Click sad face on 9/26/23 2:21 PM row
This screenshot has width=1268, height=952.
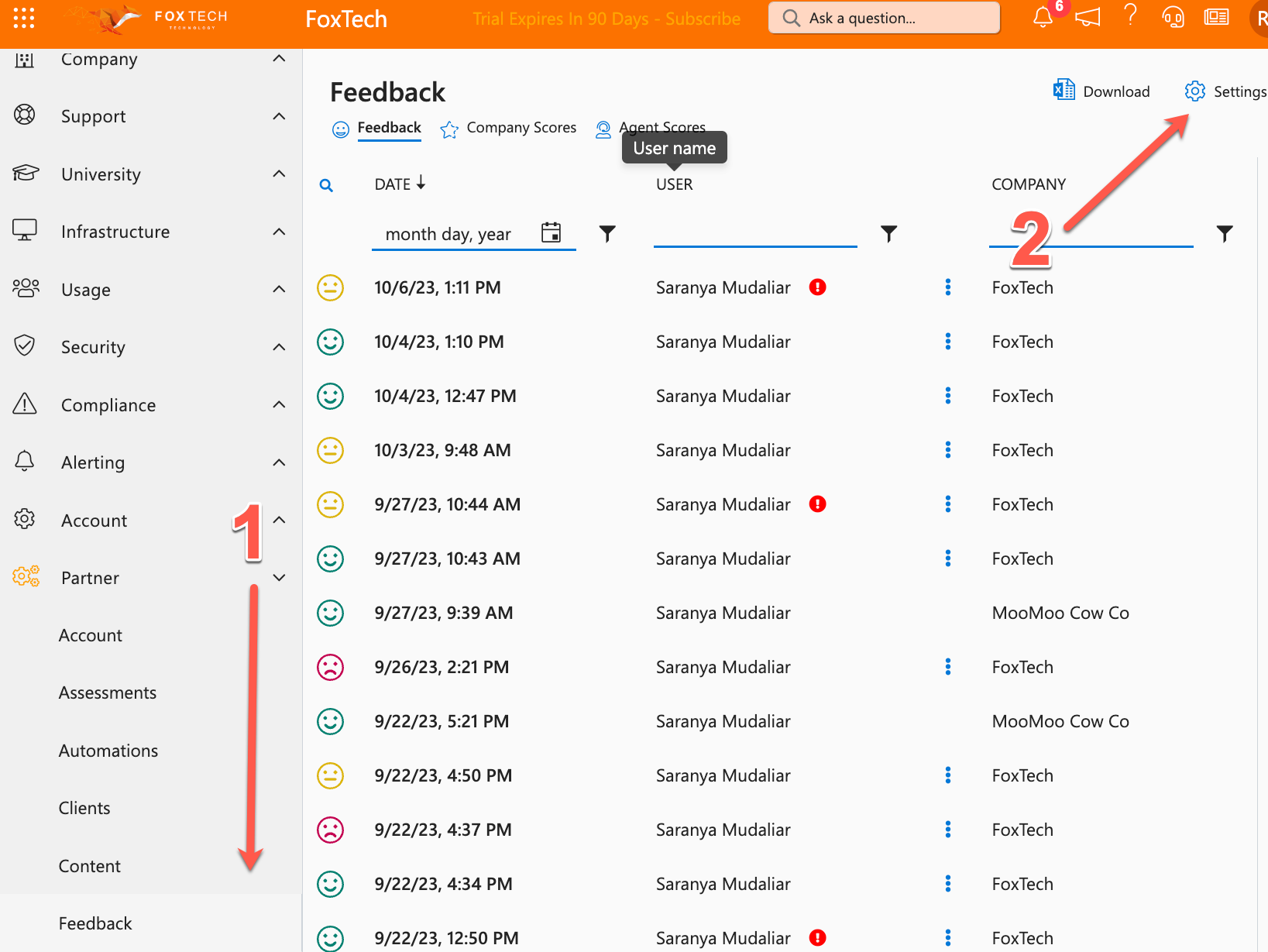330,667
